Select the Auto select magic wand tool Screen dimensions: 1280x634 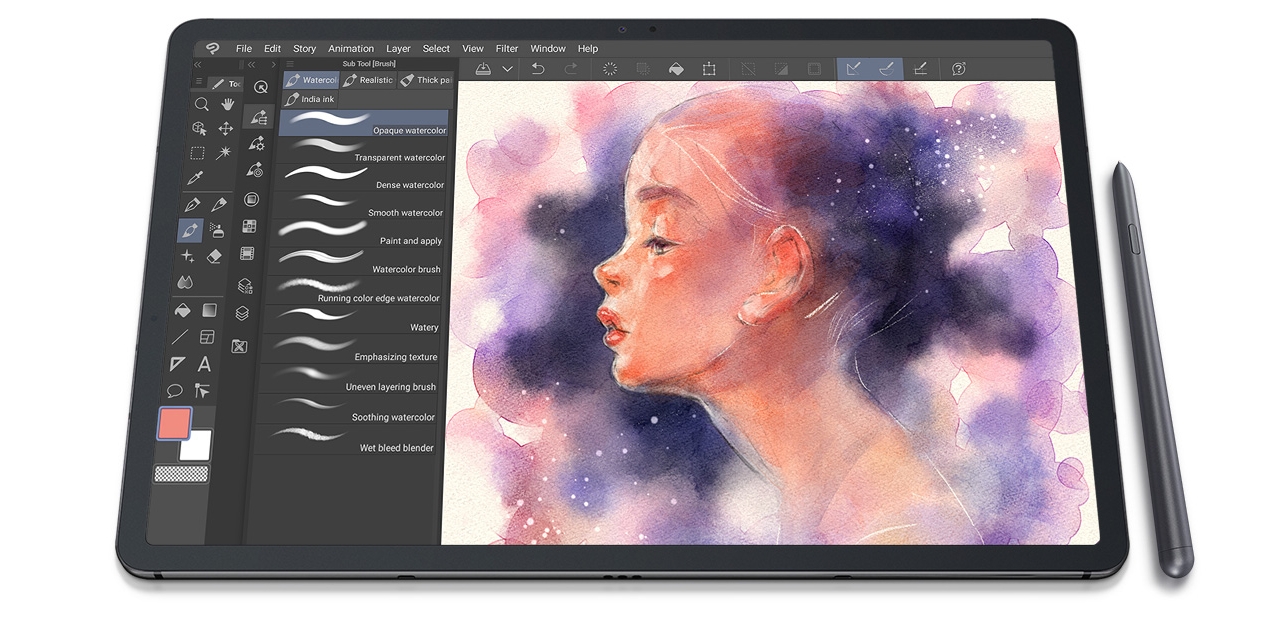click(x=224, y=152)
